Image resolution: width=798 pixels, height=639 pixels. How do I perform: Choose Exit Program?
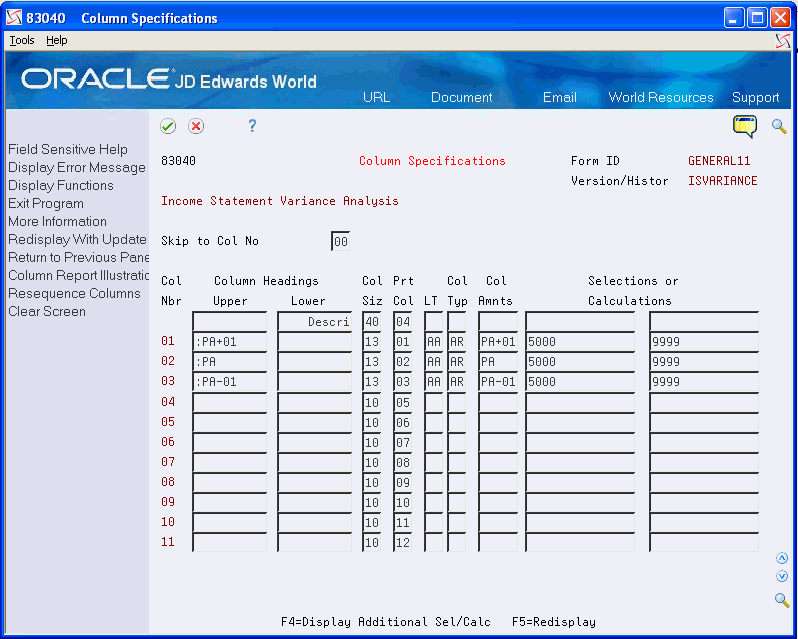click(x=46, y=204)
